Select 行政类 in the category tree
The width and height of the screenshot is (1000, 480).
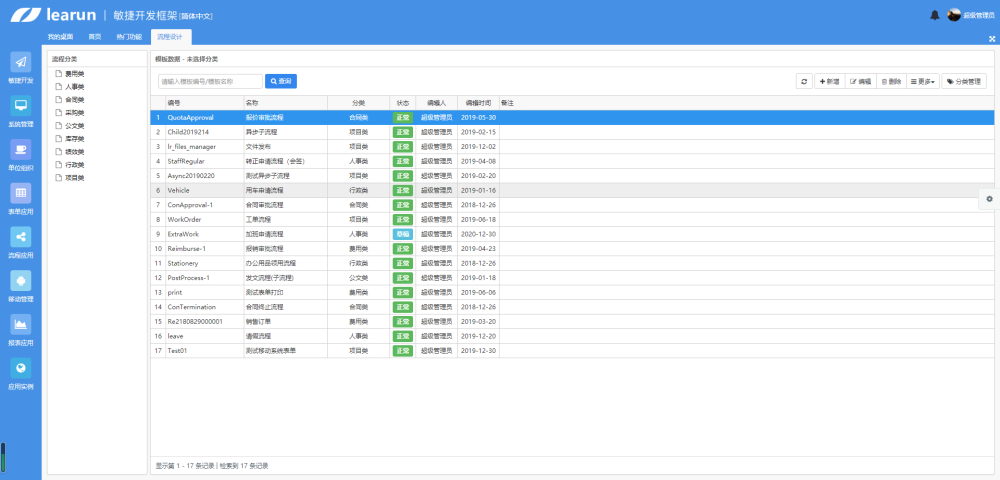[x=75, y=165]
